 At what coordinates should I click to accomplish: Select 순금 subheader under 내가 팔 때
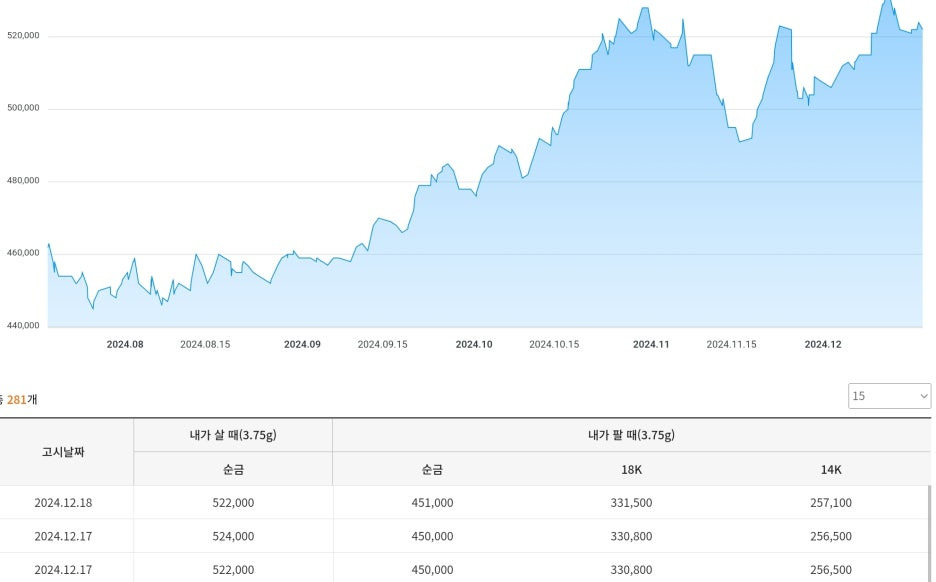click(432, 469)
